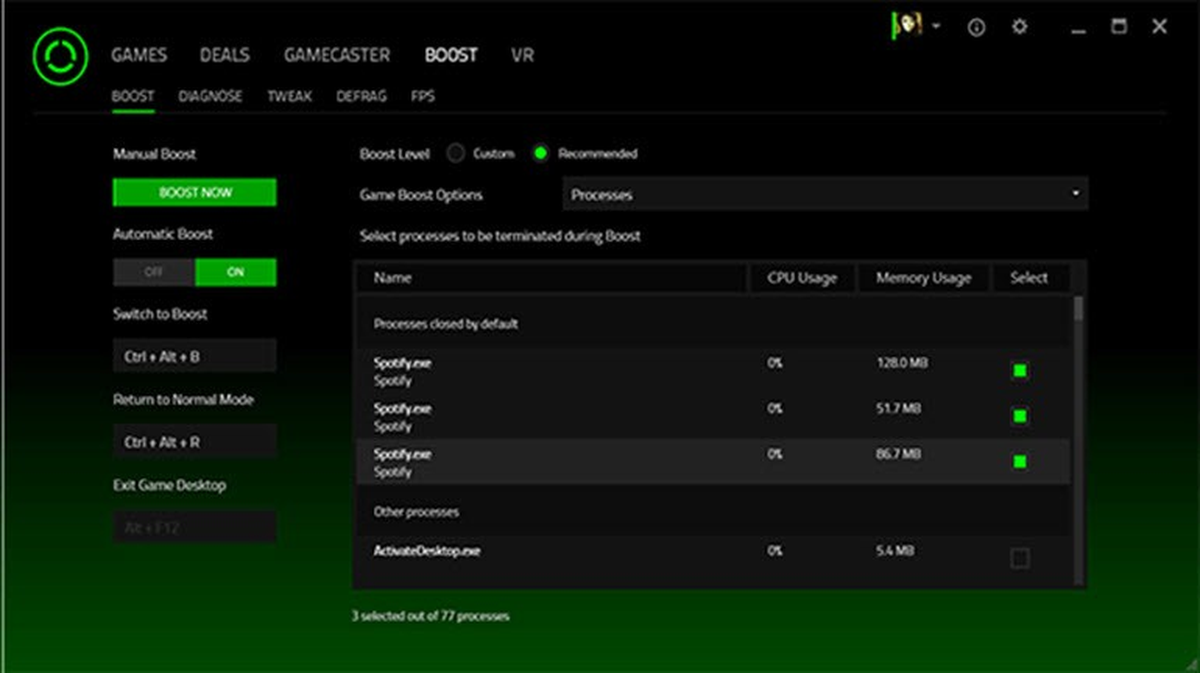Uncheck Spotify.exe using 51.7 MB
The width and height of the screenshot is (1200, 673).
click(1019, 416)
